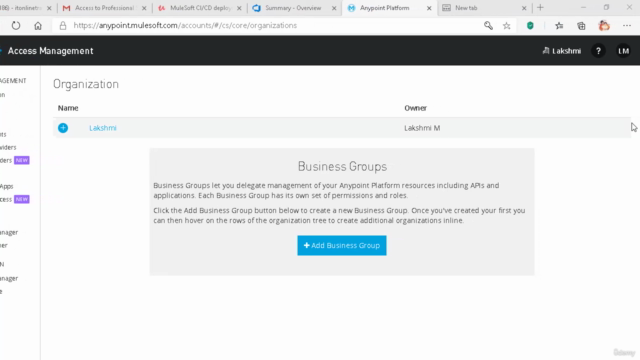The height and width of the screenshot is (360, 640).
Task: Open the sidebar item with second NEW badge
Action: [x=14, y=199]
